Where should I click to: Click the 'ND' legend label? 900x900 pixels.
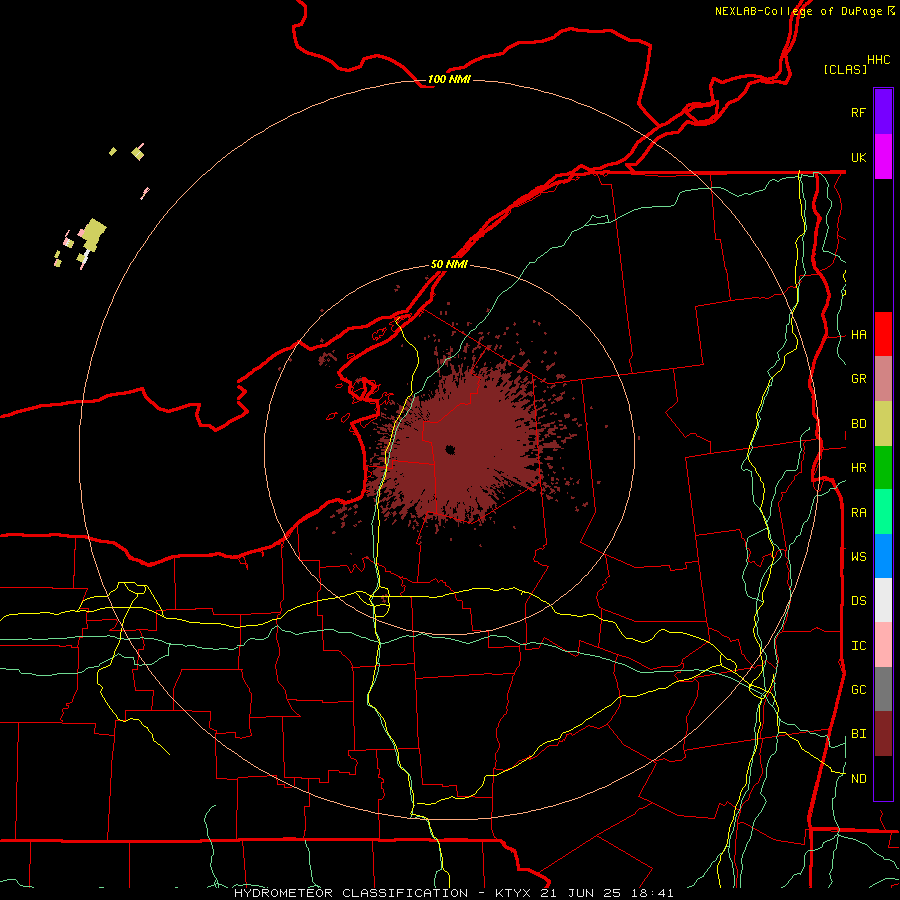pyautogui.click(x=858, y=778)
